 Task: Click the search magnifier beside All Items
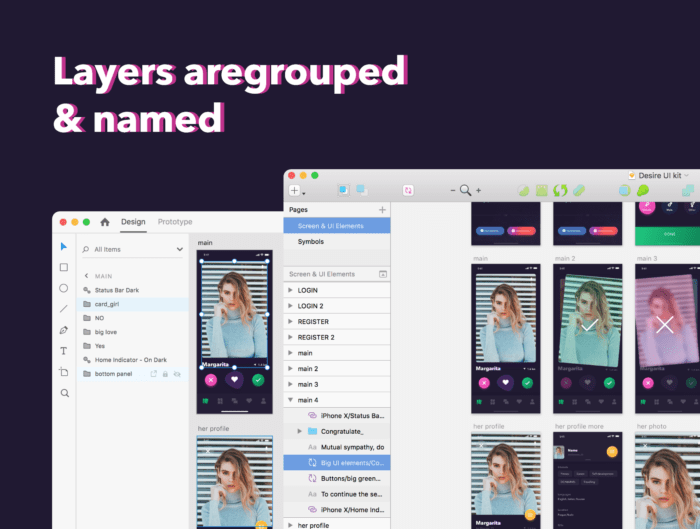click(x=86, y=250)
